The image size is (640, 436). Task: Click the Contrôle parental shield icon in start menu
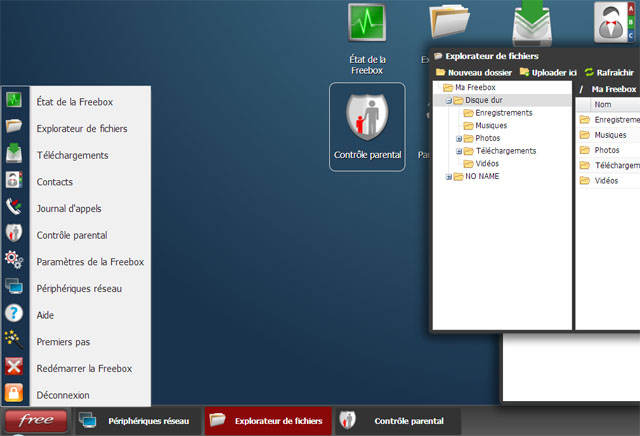click(x=14, y=233)
